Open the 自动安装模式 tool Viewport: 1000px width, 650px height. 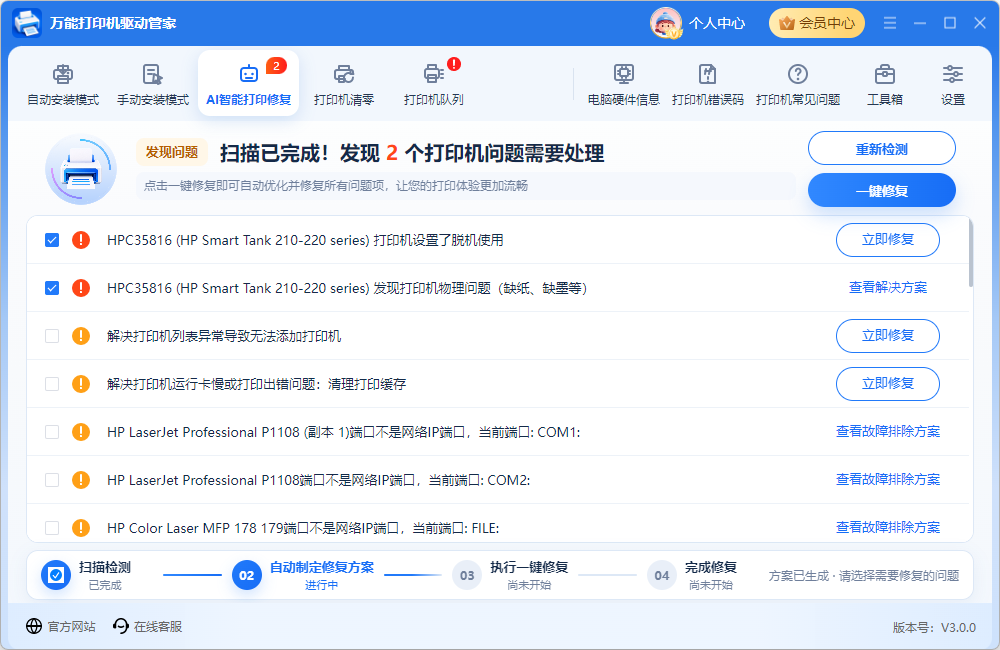(62, 84)
